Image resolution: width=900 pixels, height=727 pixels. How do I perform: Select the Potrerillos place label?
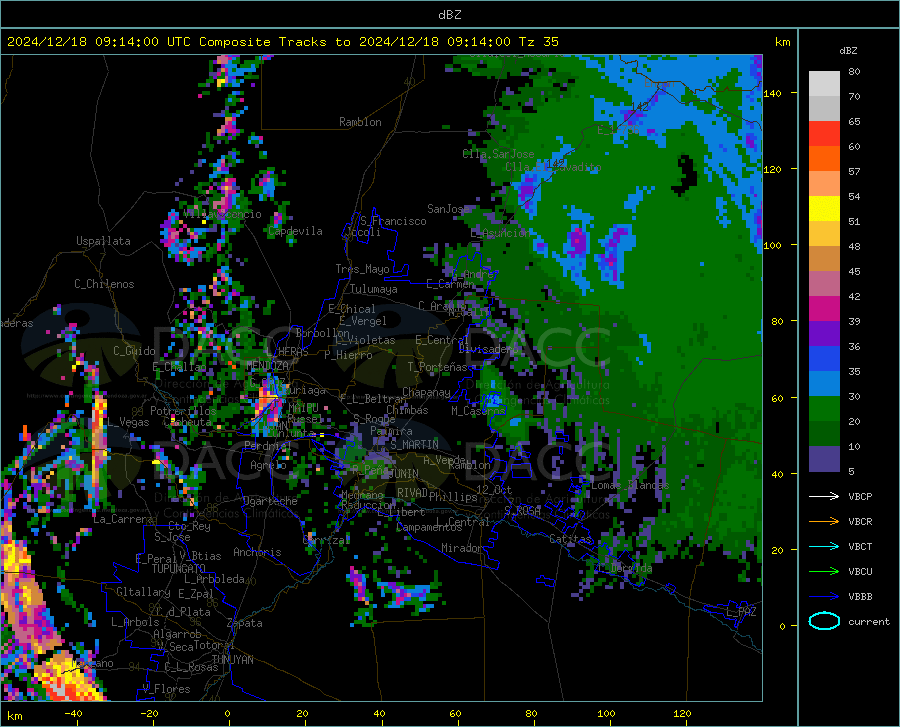183,411
